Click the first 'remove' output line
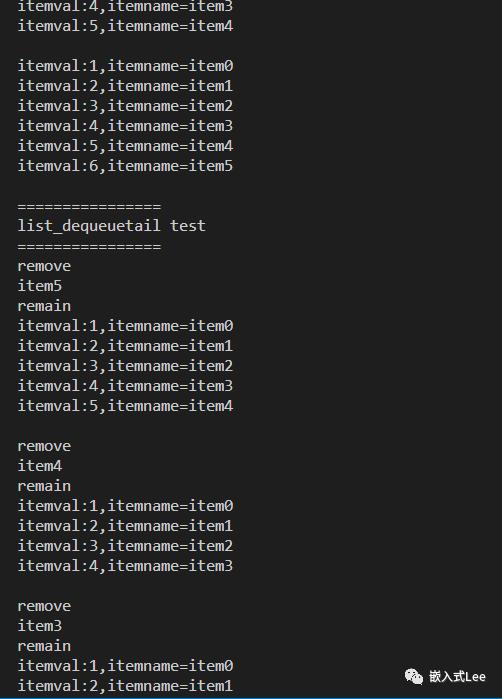The image size is (502, 699). (x=44, y=266)
